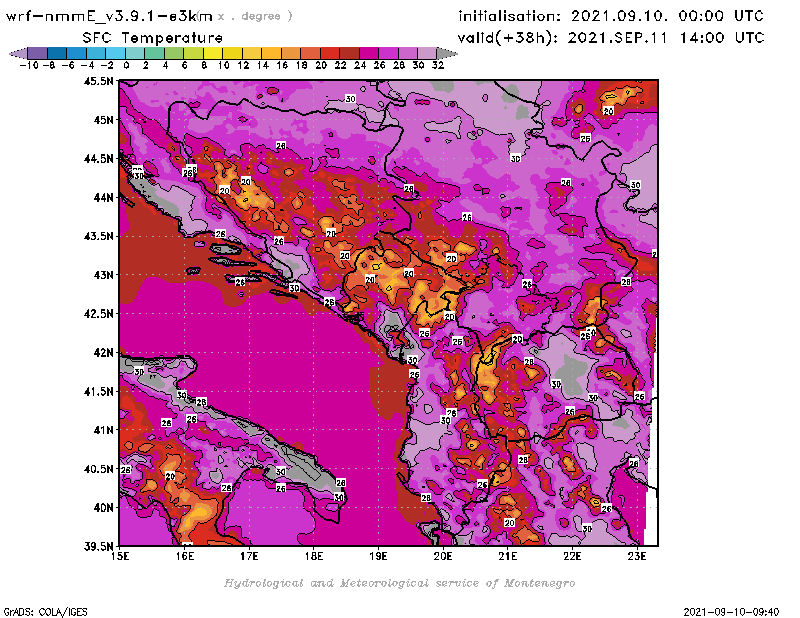Click the dark red legend swatch between 22 and 24
Viewport: 800px width, 618px height.
(349, 53)
